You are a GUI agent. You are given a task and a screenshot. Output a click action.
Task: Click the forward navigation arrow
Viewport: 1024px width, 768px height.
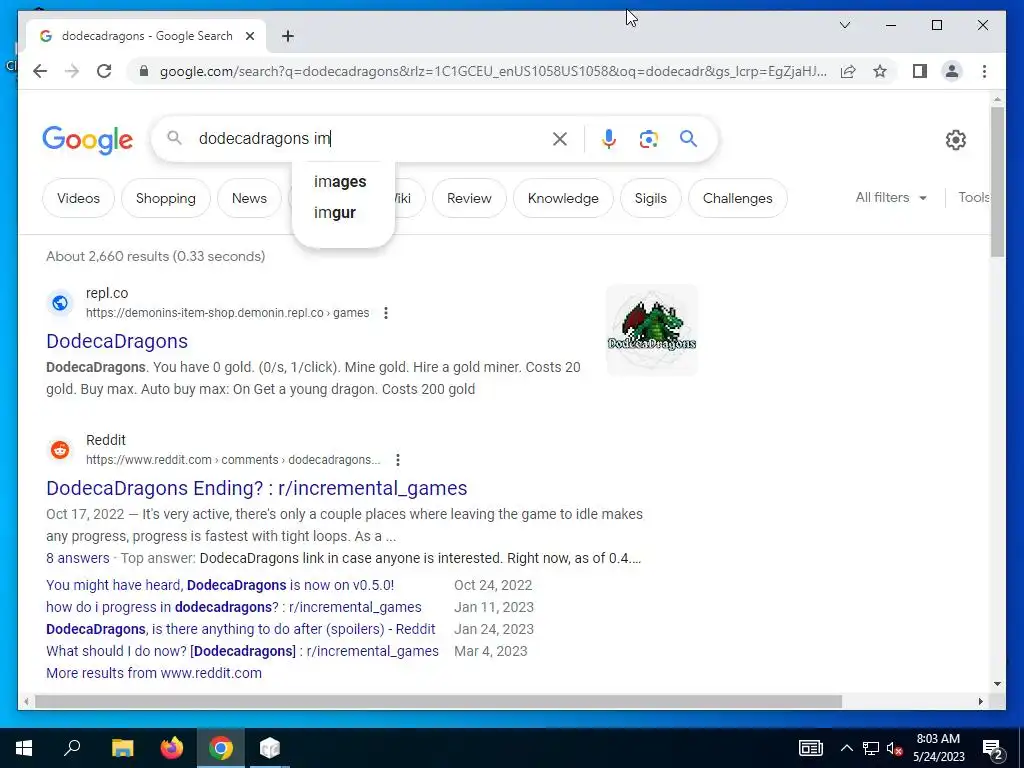click(x=72, y=71)
